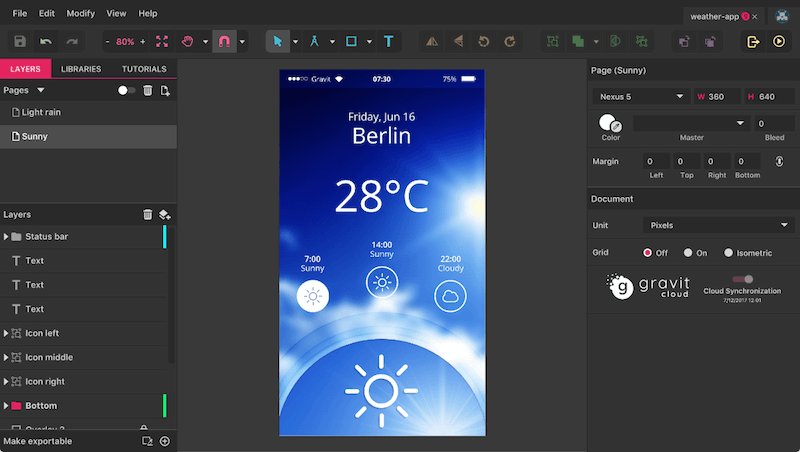Click the flip horizontal icon

(x=432, y=41)
